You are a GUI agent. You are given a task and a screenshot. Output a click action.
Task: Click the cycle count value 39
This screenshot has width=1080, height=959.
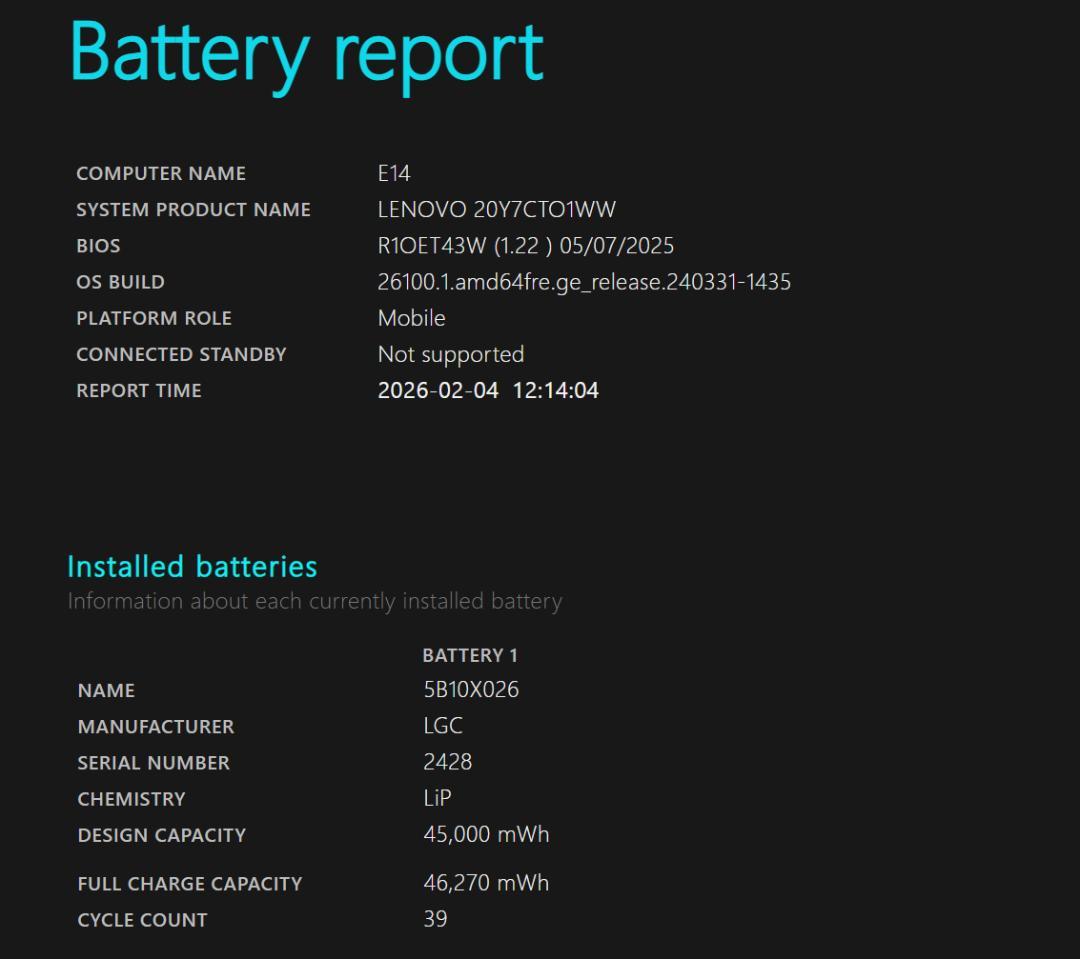tap(435, 919)
